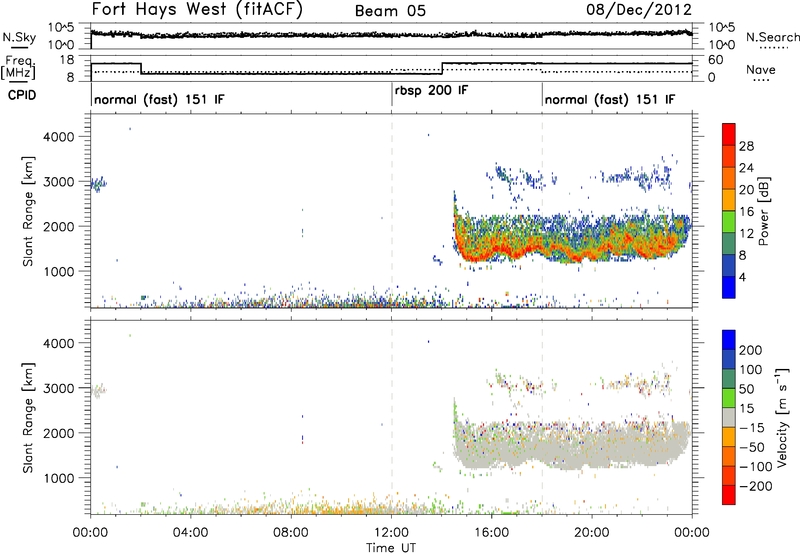Click the 'Power [dB]' colorbar label
The height and width of the screenshot is (554, 800).
[763, 211]
